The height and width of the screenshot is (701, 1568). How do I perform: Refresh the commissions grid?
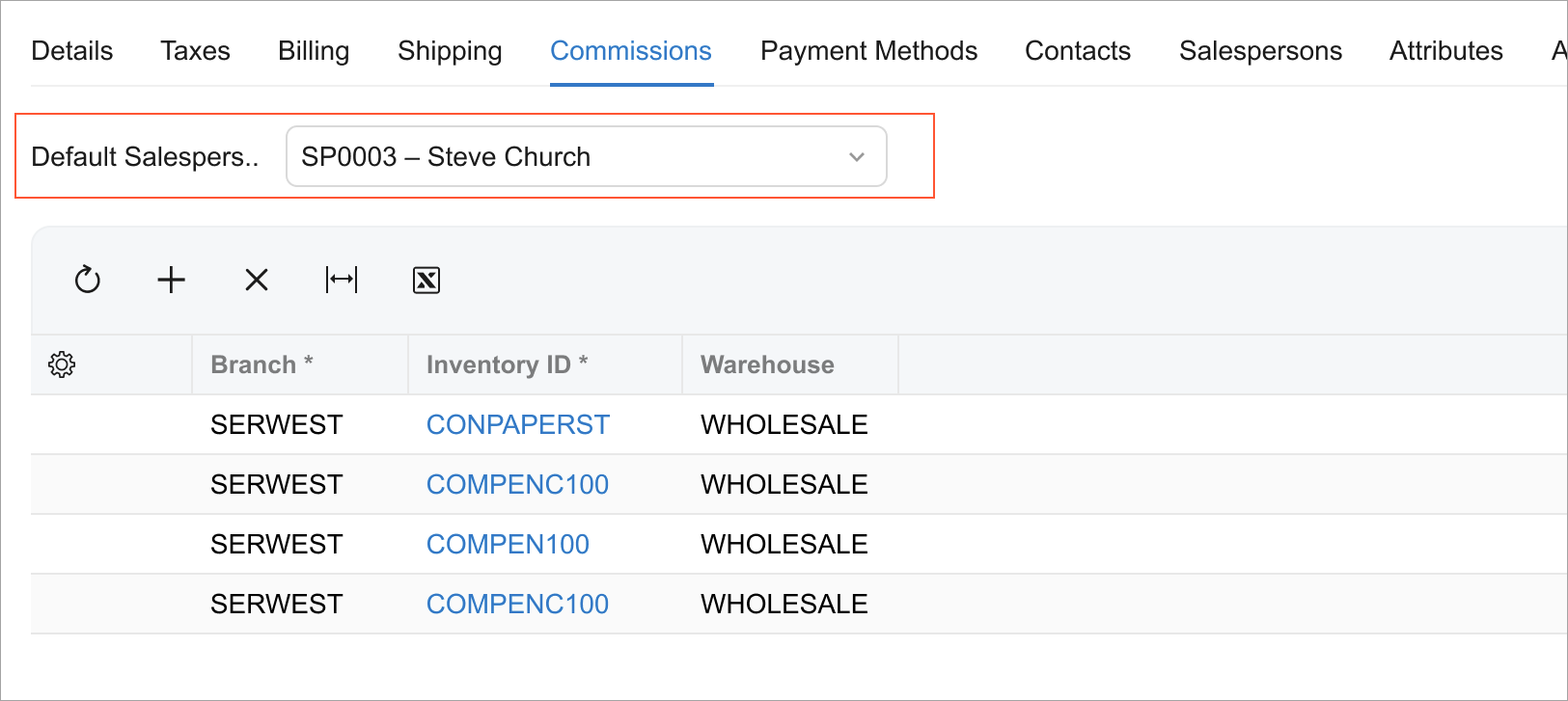88,280
